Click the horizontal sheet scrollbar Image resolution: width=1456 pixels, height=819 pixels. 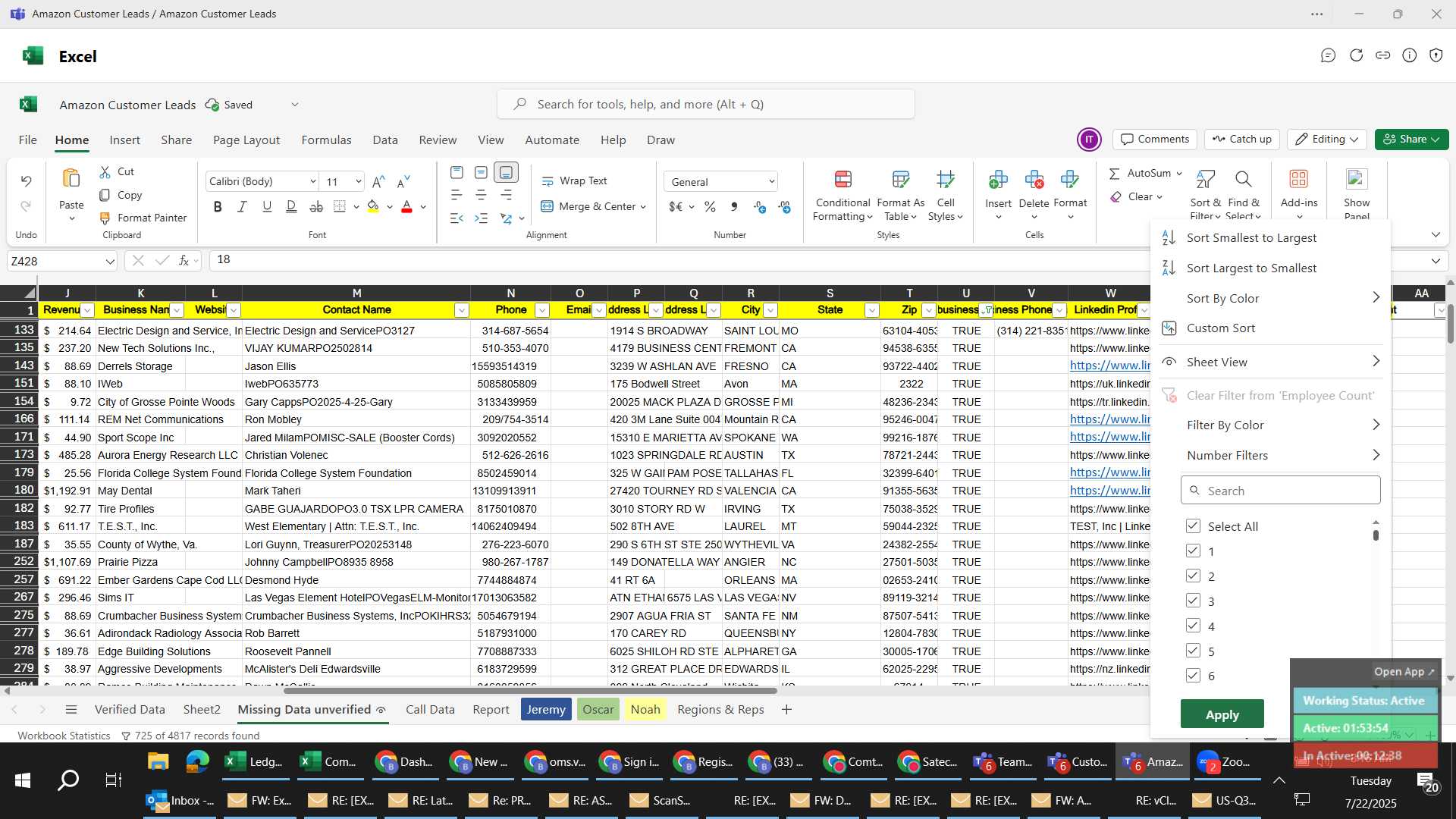(529, 691)
